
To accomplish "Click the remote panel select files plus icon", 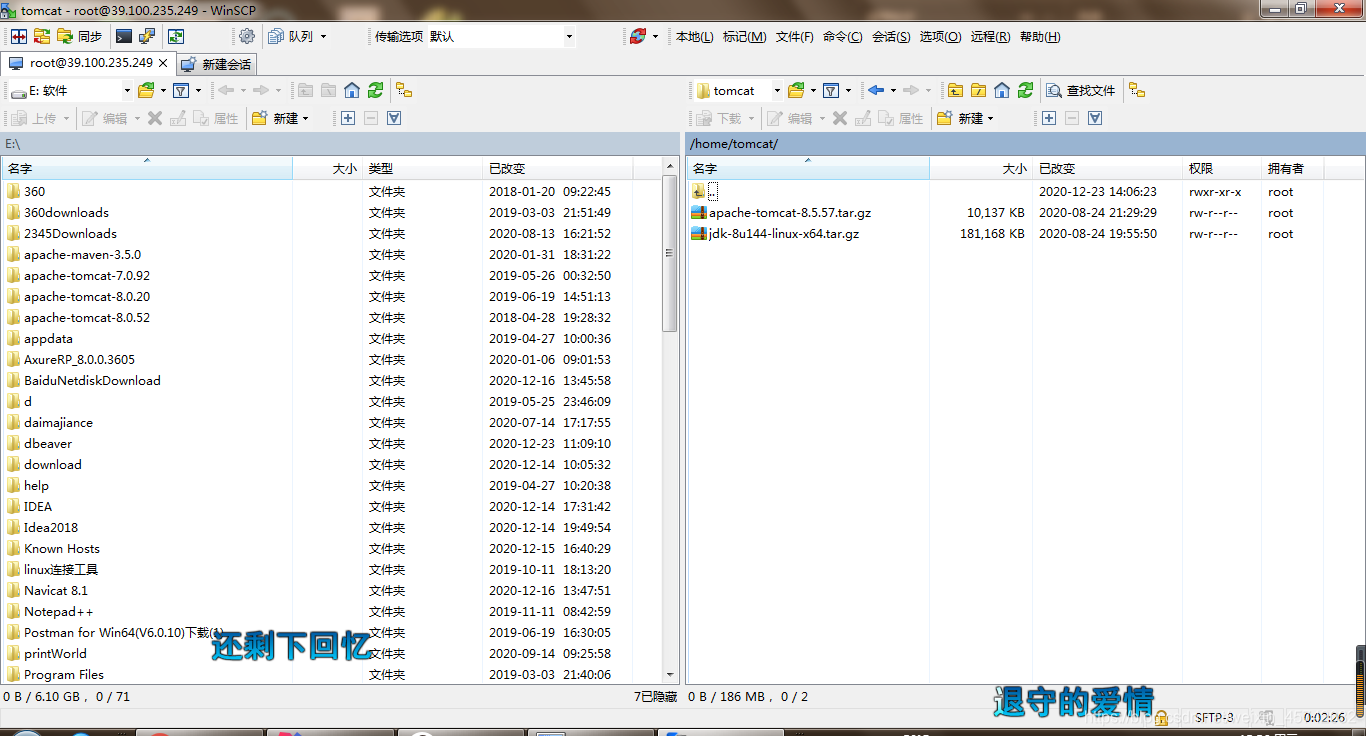I will pyautogui.click(x=1048, y=118).
